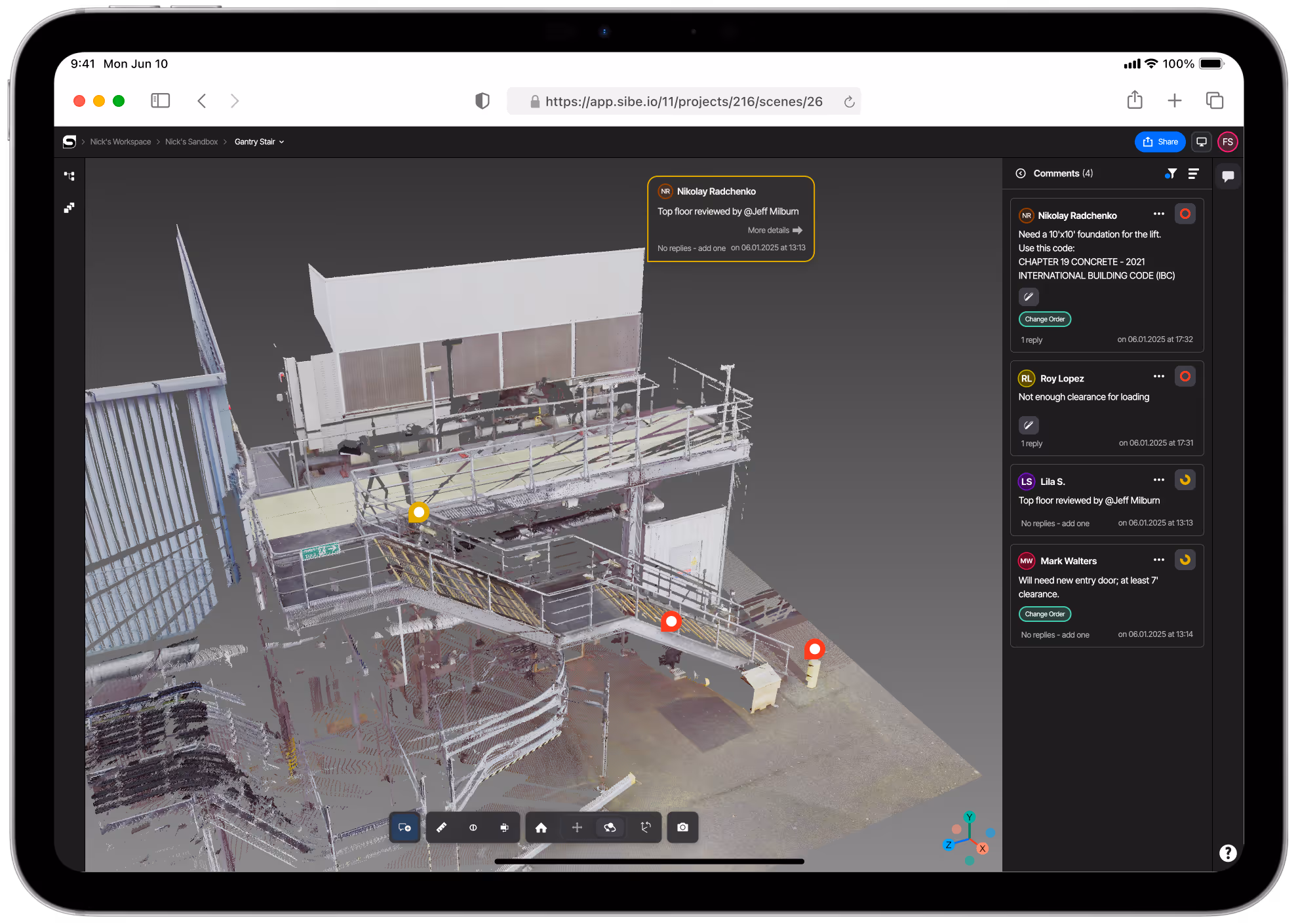Viewport: 1298px width, 924px height.
Task: Expand the Gantry Stair scene dropdown
Action: [x=260, y=142]
